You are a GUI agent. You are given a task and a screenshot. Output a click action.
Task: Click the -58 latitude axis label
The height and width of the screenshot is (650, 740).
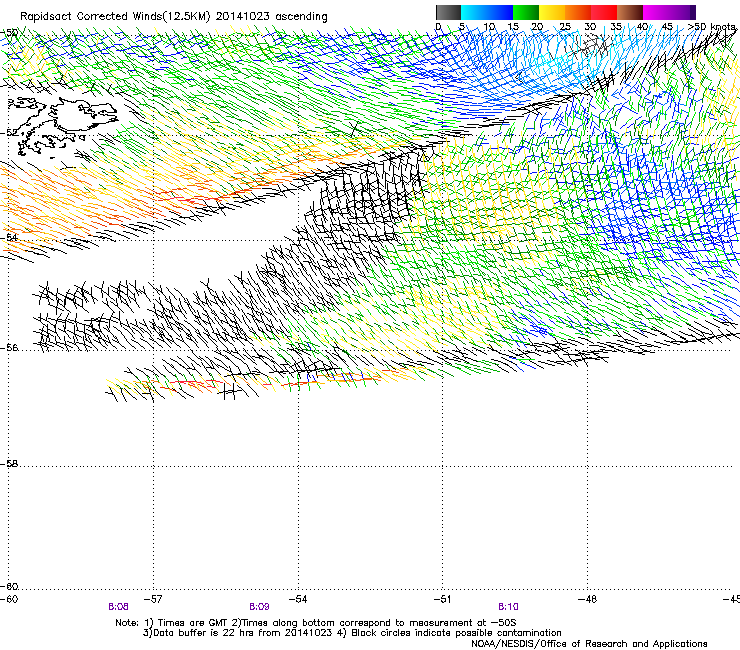click(9, 464)
